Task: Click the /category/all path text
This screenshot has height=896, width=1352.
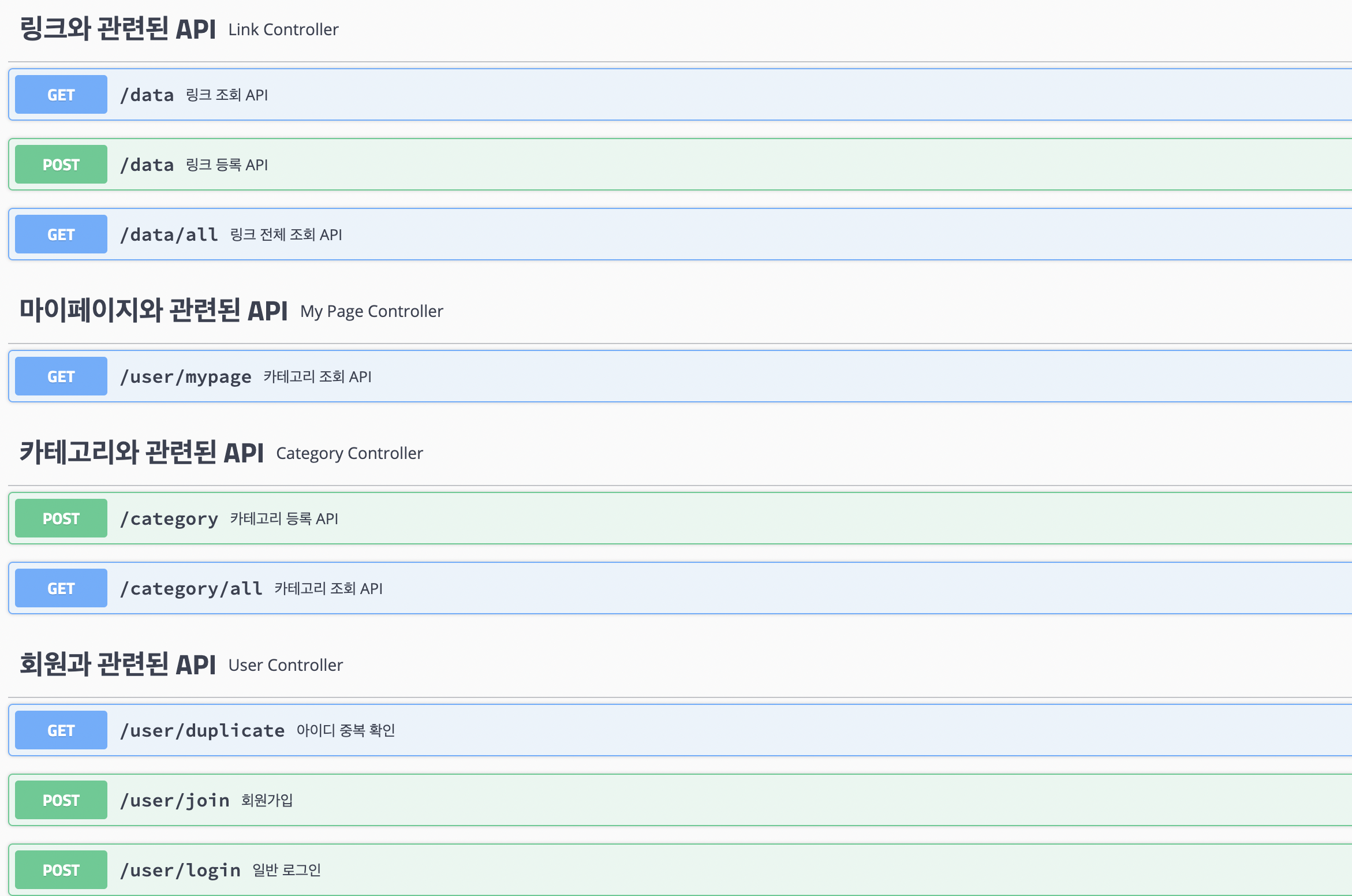Action: [x=191, y=588]
